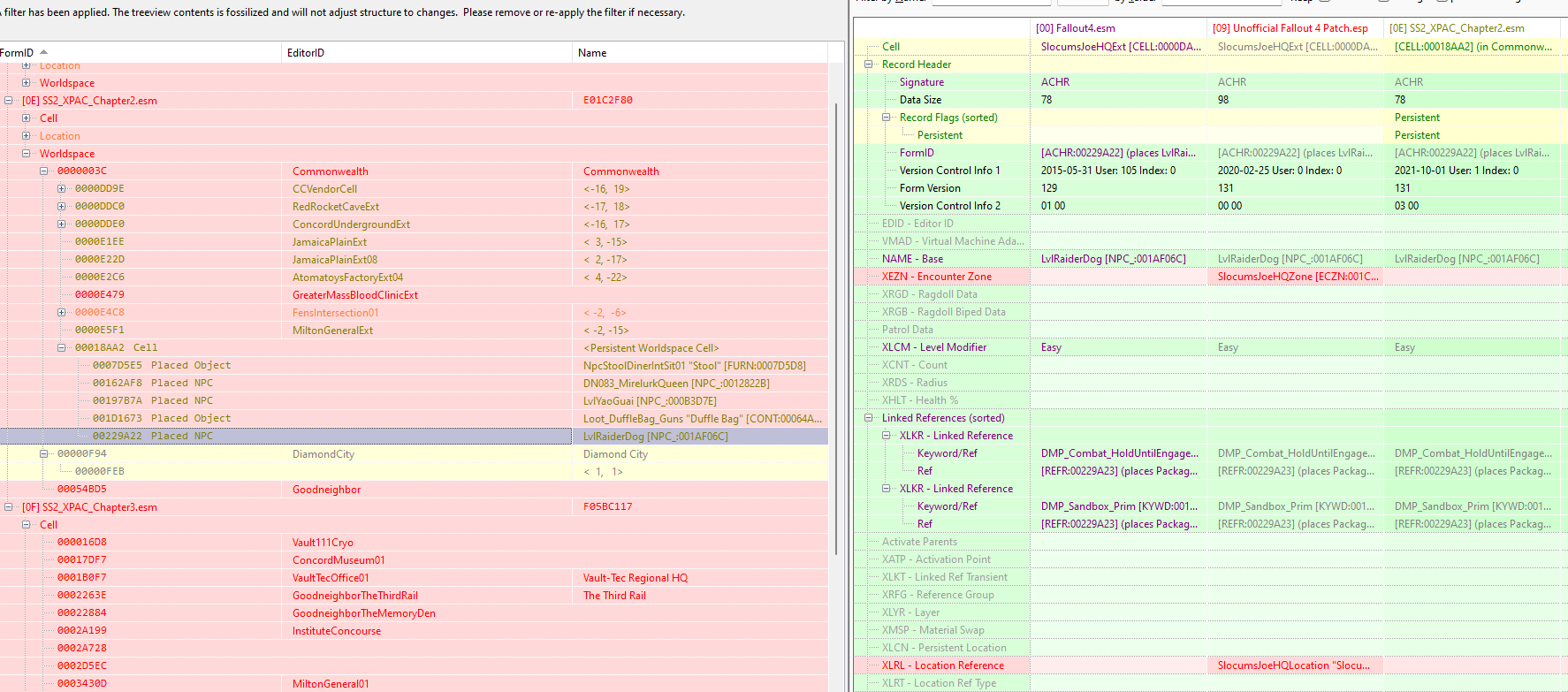
Task: Select the 0002263E GoodneighborTheThirdRail cell
Action: pos(414,596)
